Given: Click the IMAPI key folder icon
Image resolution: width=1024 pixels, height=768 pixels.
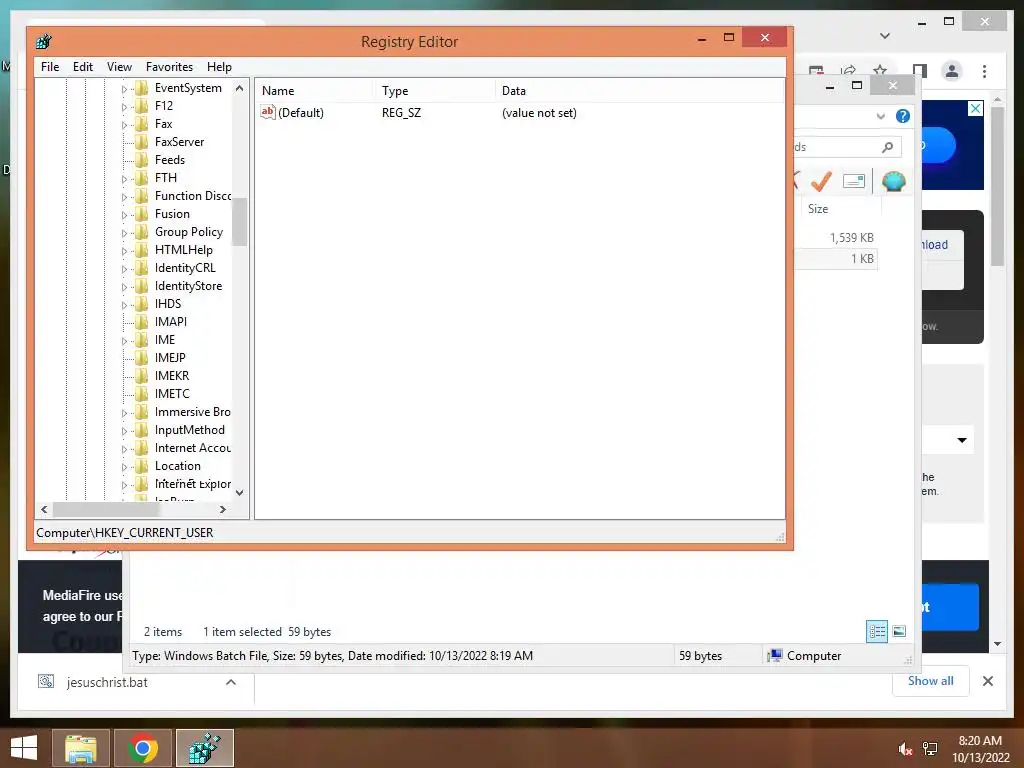Looking at the screenshot, I should [x=142, y=321].
